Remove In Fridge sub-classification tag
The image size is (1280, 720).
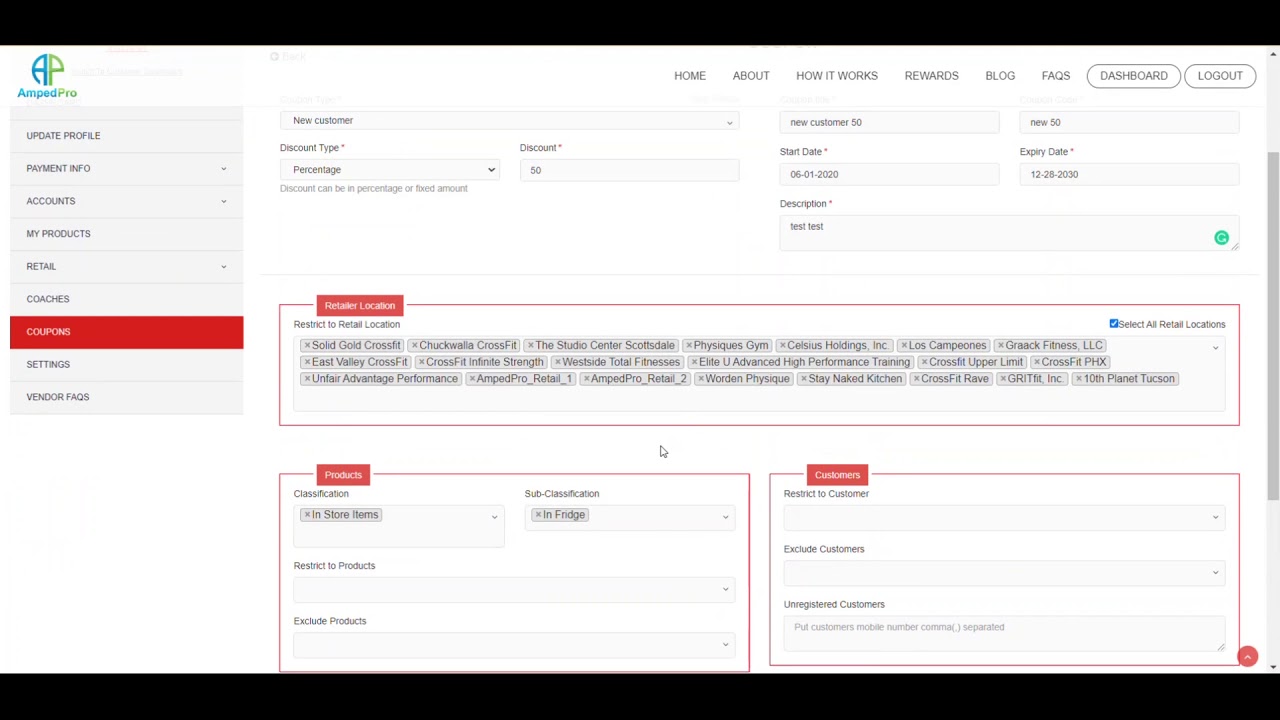click(538, 515)
